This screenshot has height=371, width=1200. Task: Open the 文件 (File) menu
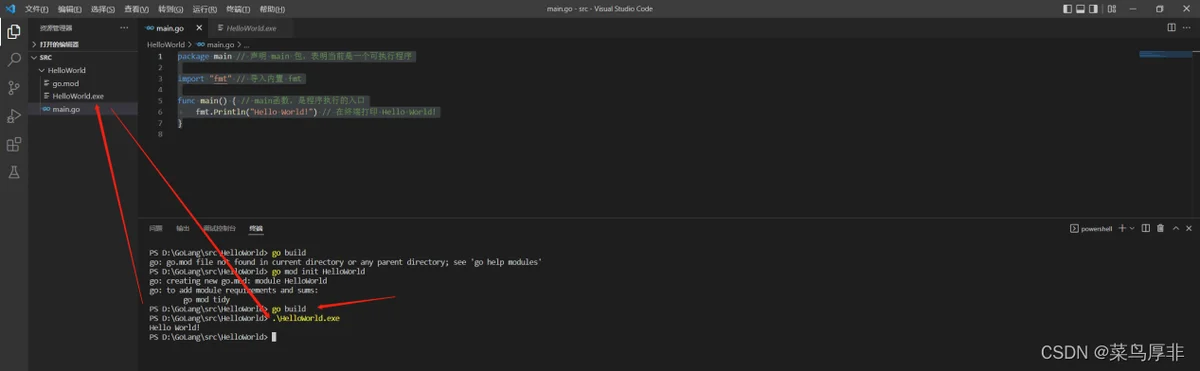point(36,8)
